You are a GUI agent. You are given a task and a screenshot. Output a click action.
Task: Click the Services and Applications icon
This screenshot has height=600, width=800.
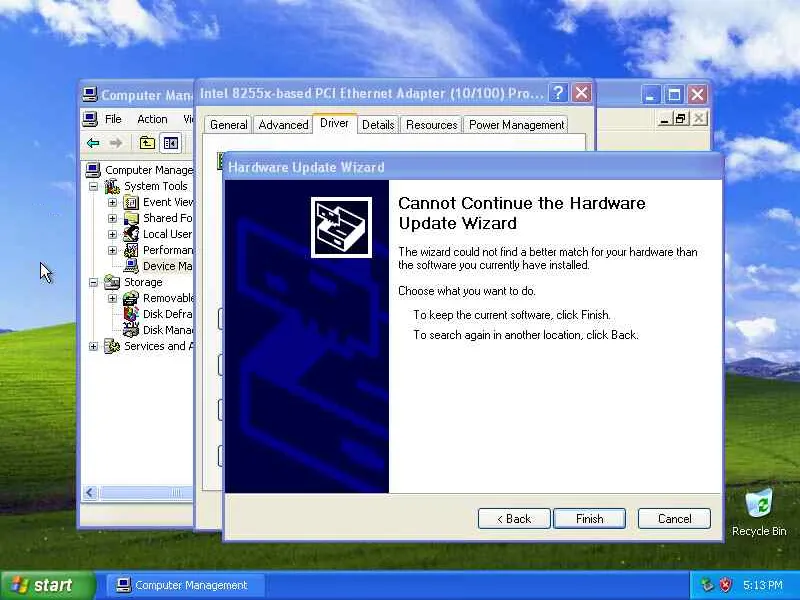click(x=112, y=346)
